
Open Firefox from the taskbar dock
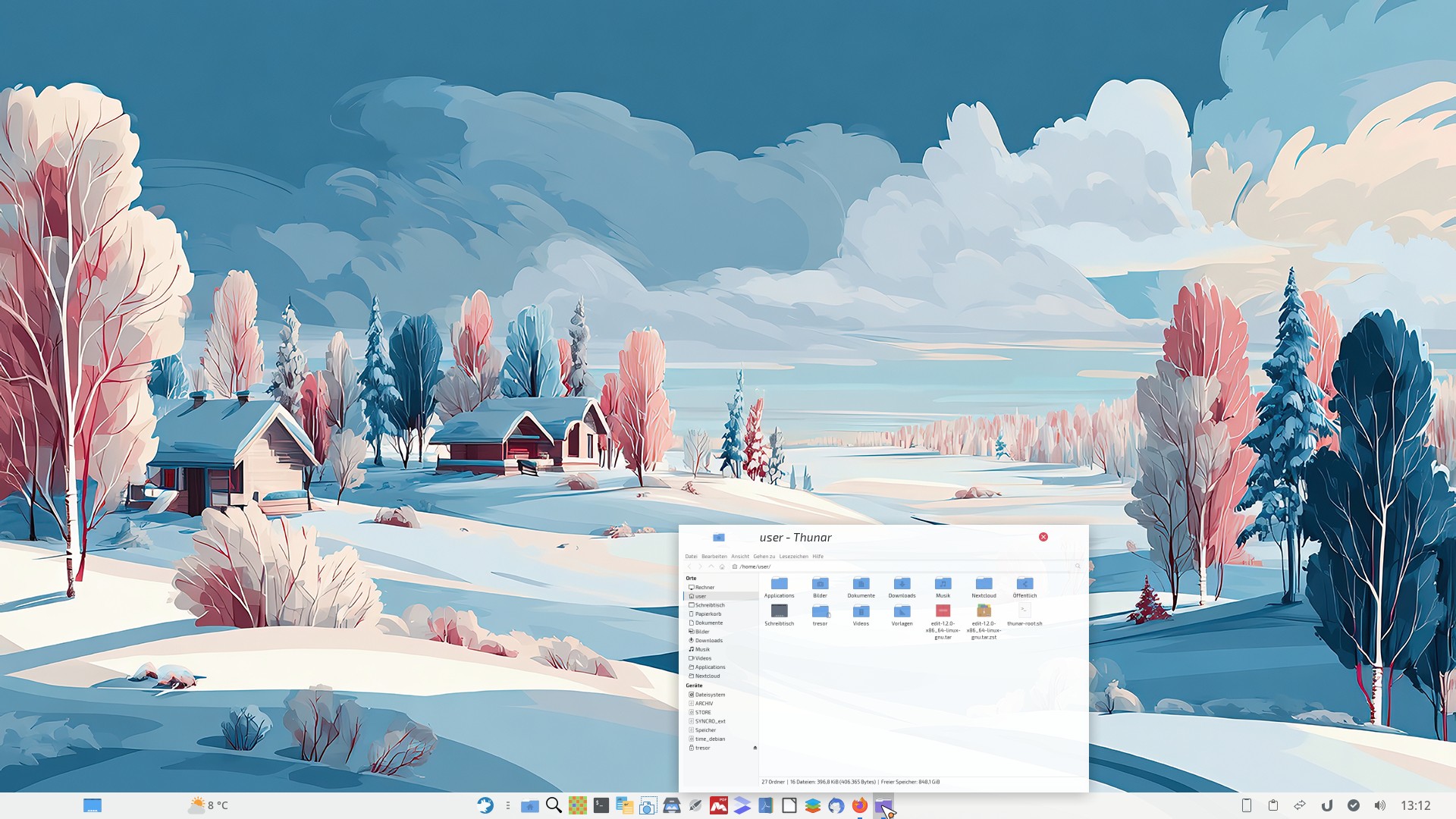pyautogui.click(x=859, y=805)
